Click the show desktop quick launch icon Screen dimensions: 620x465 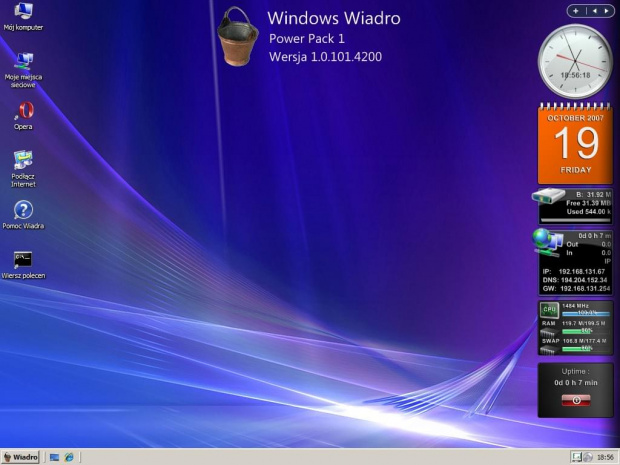[54, 457]
